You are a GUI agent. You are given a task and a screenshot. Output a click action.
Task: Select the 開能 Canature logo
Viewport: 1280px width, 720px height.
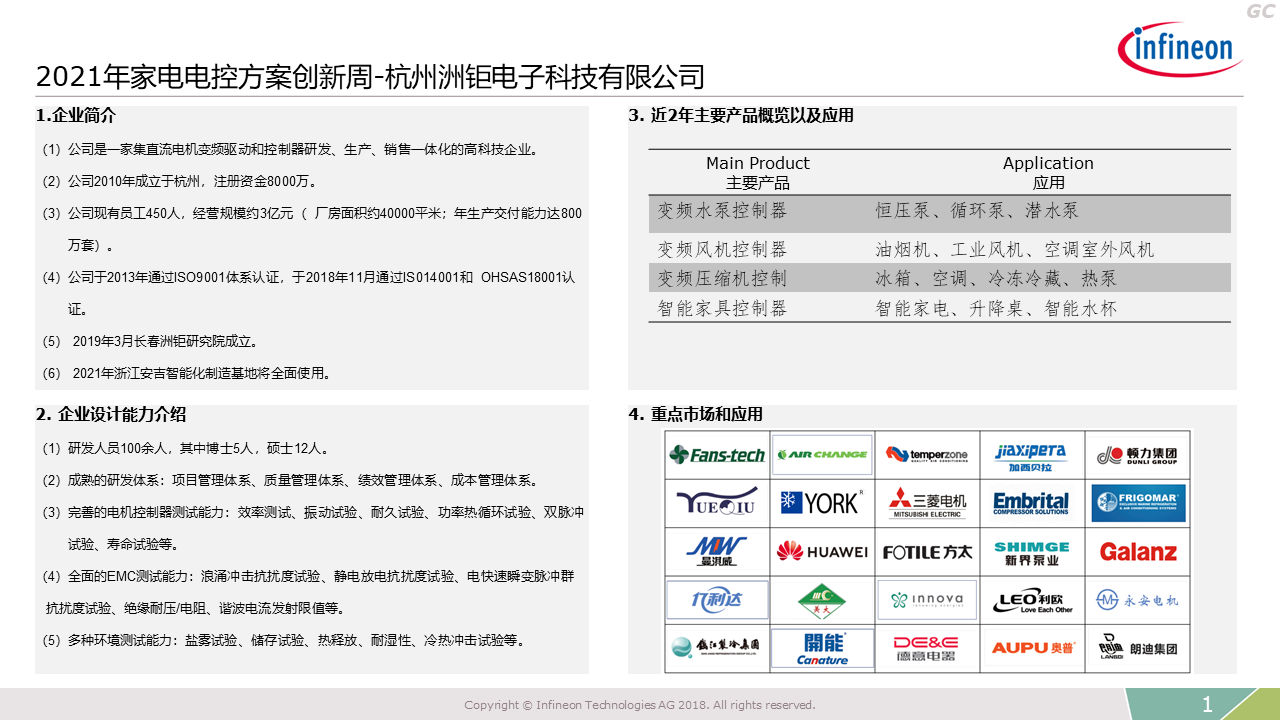click(x=822, y=648)
